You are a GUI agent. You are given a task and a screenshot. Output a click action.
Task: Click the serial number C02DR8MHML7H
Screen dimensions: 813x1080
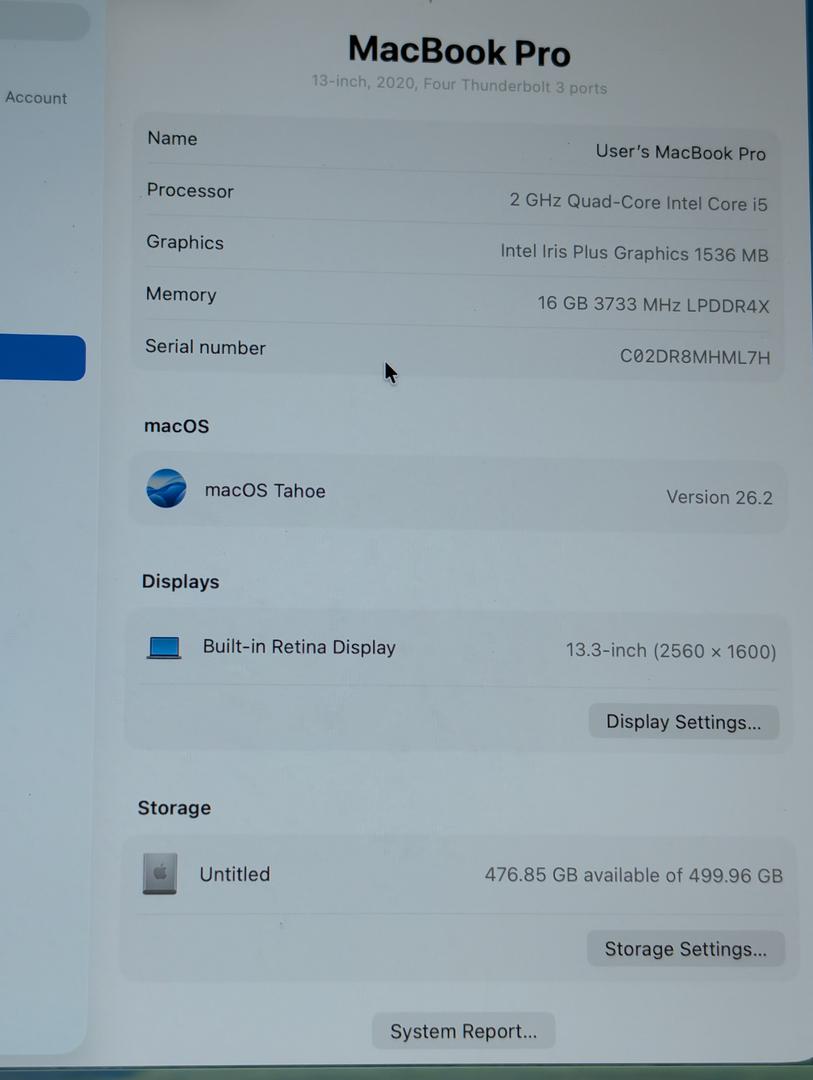(x=694, y=357)
